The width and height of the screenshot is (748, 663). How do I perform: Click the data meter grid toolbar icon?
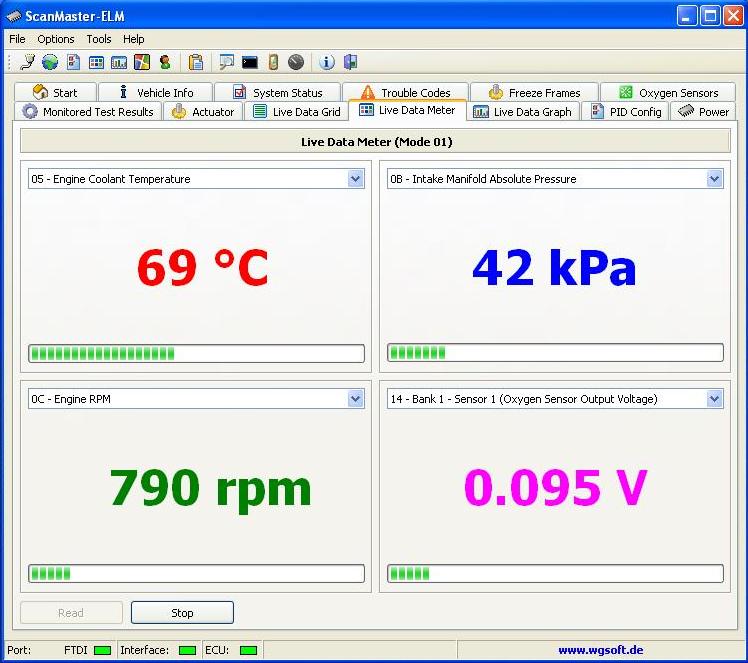(x=96, y=62)
